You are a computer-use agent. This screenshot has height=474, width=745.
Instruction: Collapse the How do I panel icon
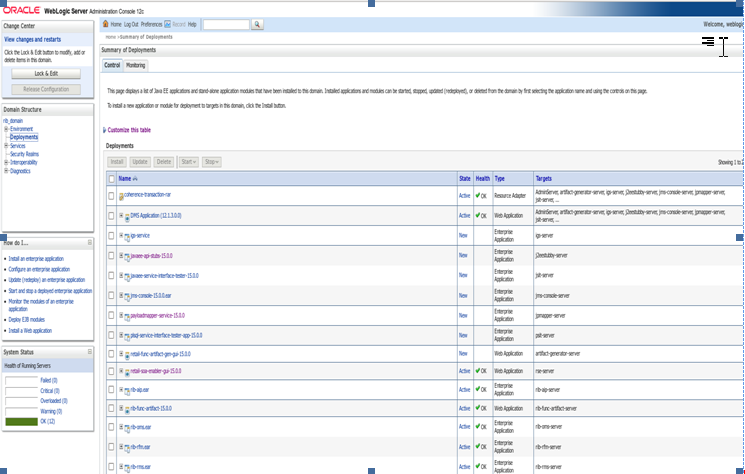click(89, 243)
